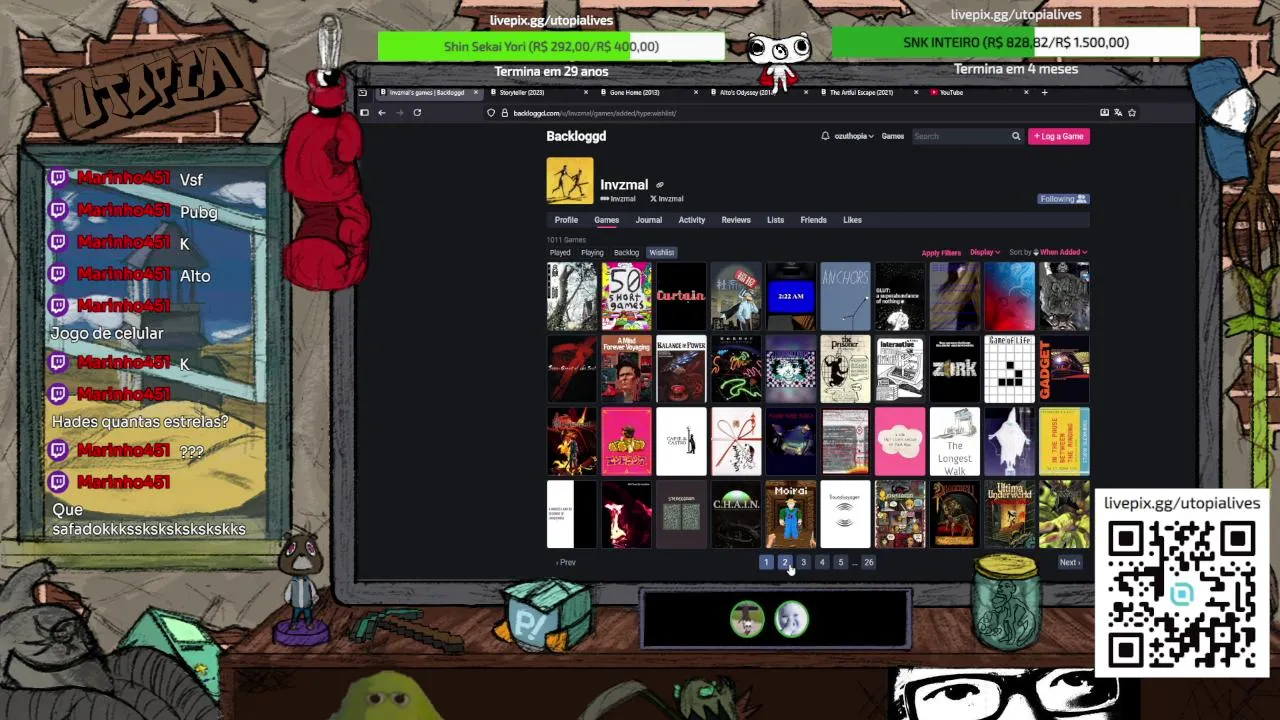
Task: Open the When Added sort dropdown
Action: coord(1063,253)
